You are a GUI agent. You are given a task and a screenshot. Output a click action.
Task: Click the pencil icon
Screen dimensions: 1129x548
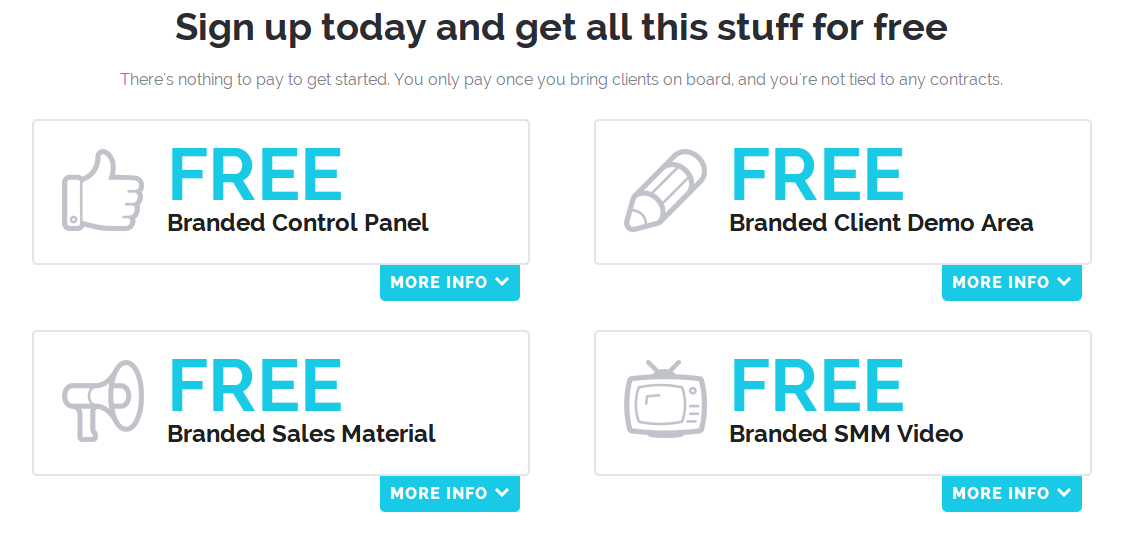(x=665, y=191)
